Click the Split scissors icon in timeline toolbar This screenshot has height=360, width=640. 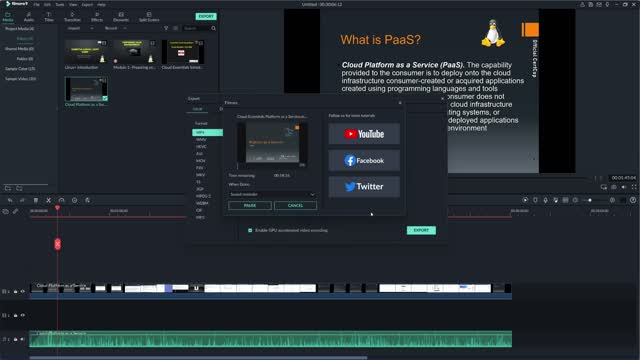[x=49, y=200]
